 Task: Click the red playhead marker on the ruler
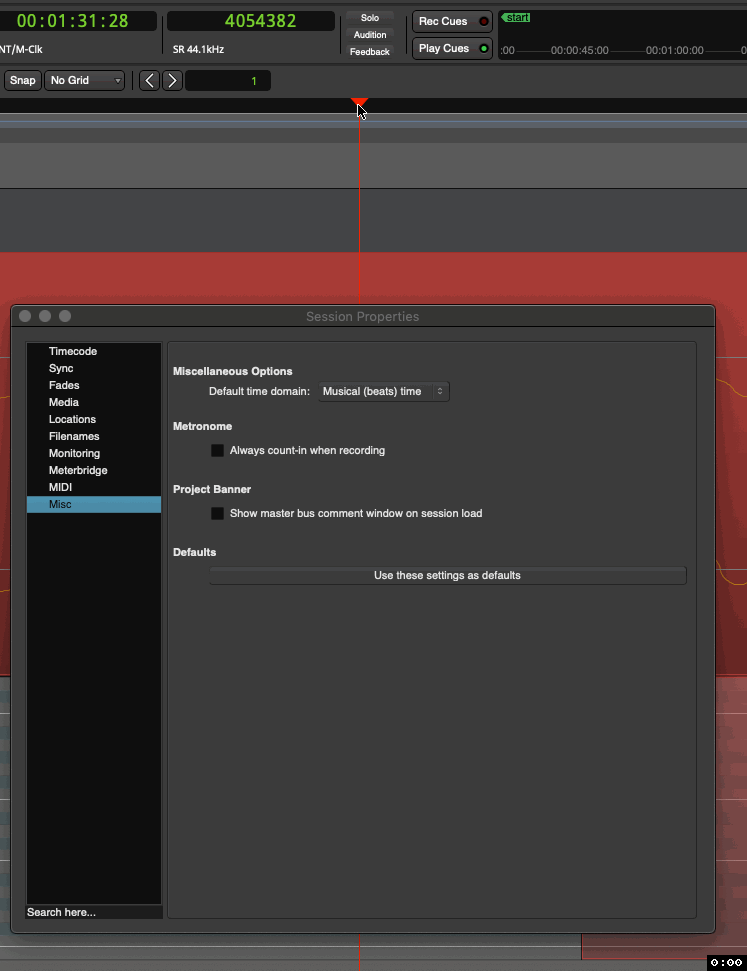coord(360,101)
